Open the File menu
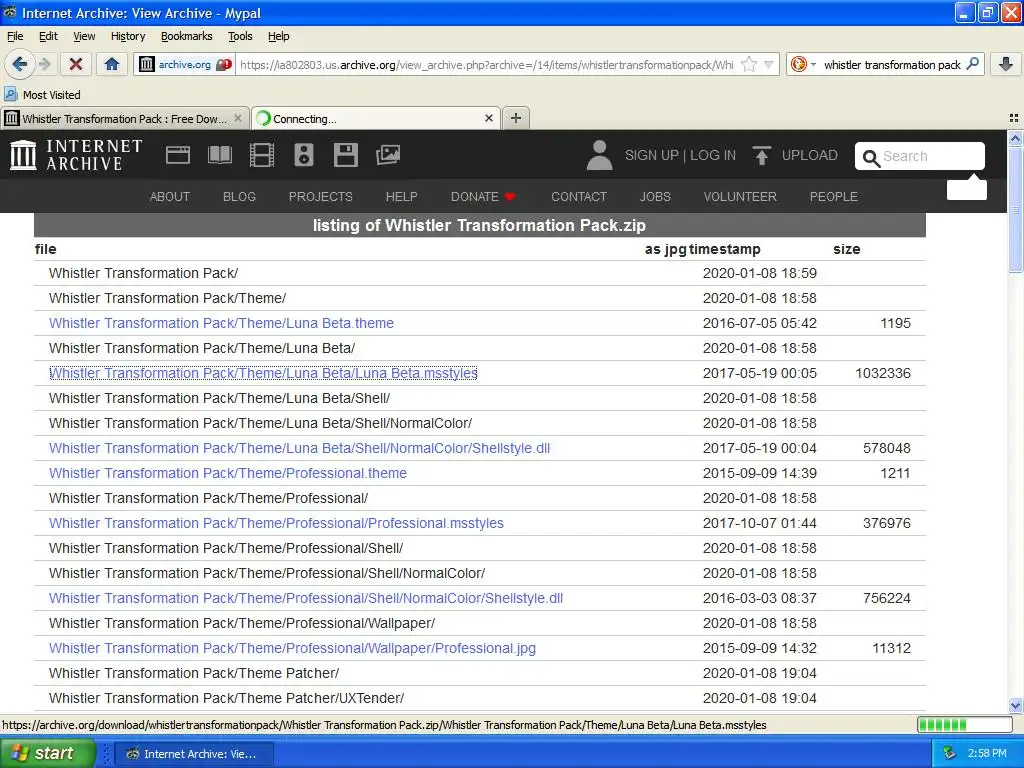Image resolution: width=1024 pixels, height=768 pixels. point(15,36)
